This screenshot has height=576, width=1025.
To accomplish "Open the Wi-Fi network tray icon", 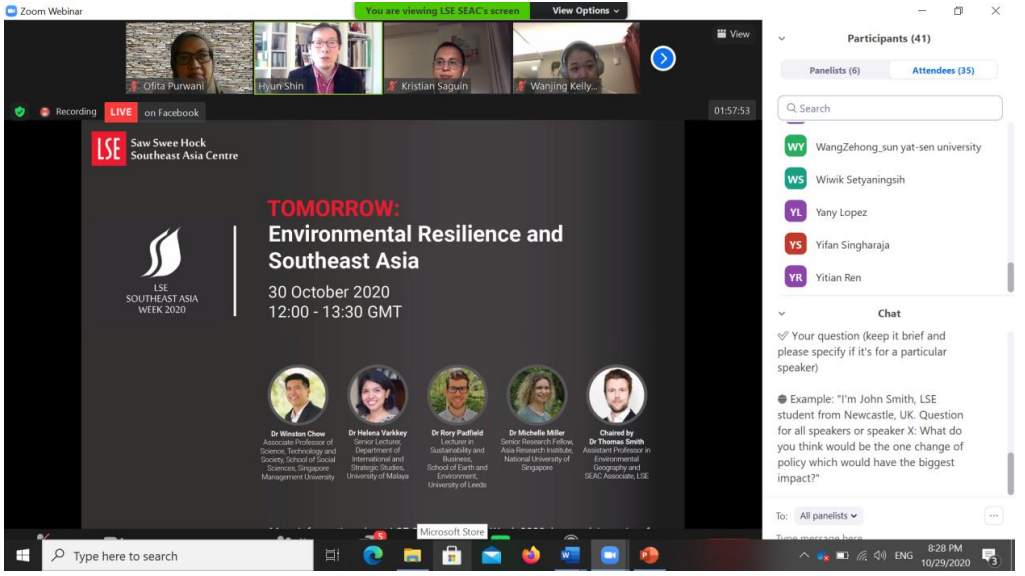I will 862,556.
